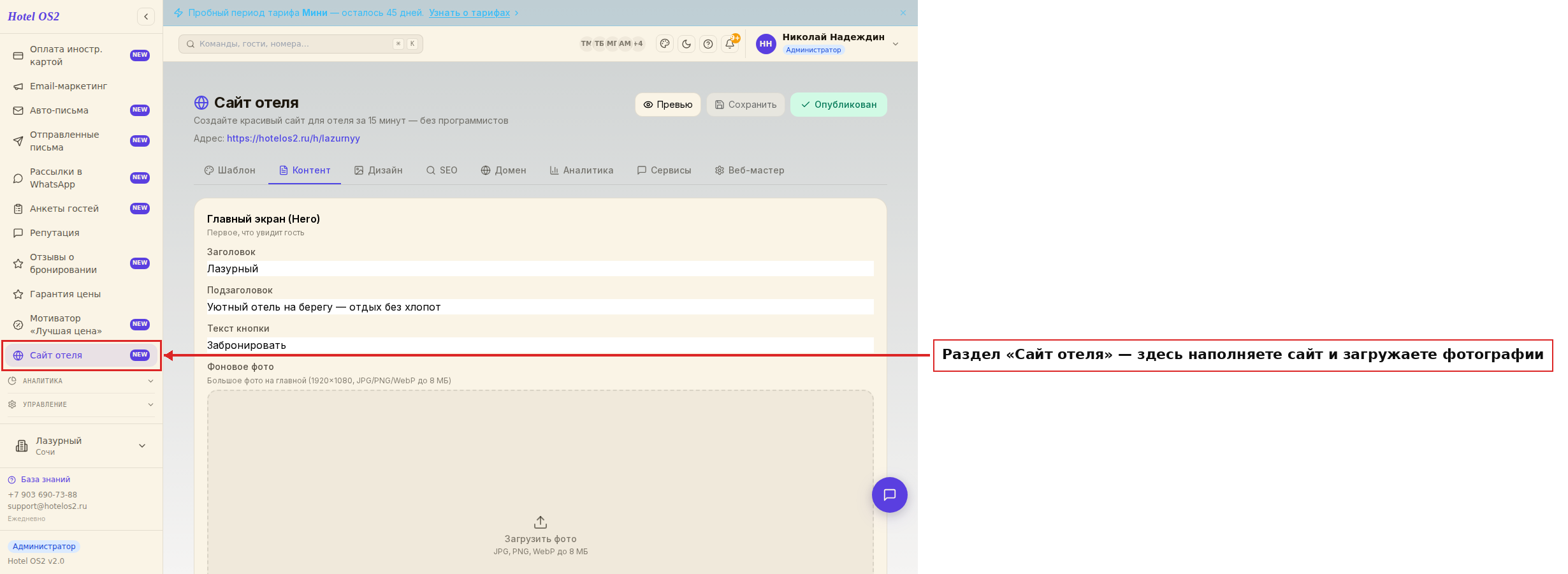The width and height of the screenshot is (1568, 574).
Task: Click the АМ user avatar
Action: click(625, 44)
